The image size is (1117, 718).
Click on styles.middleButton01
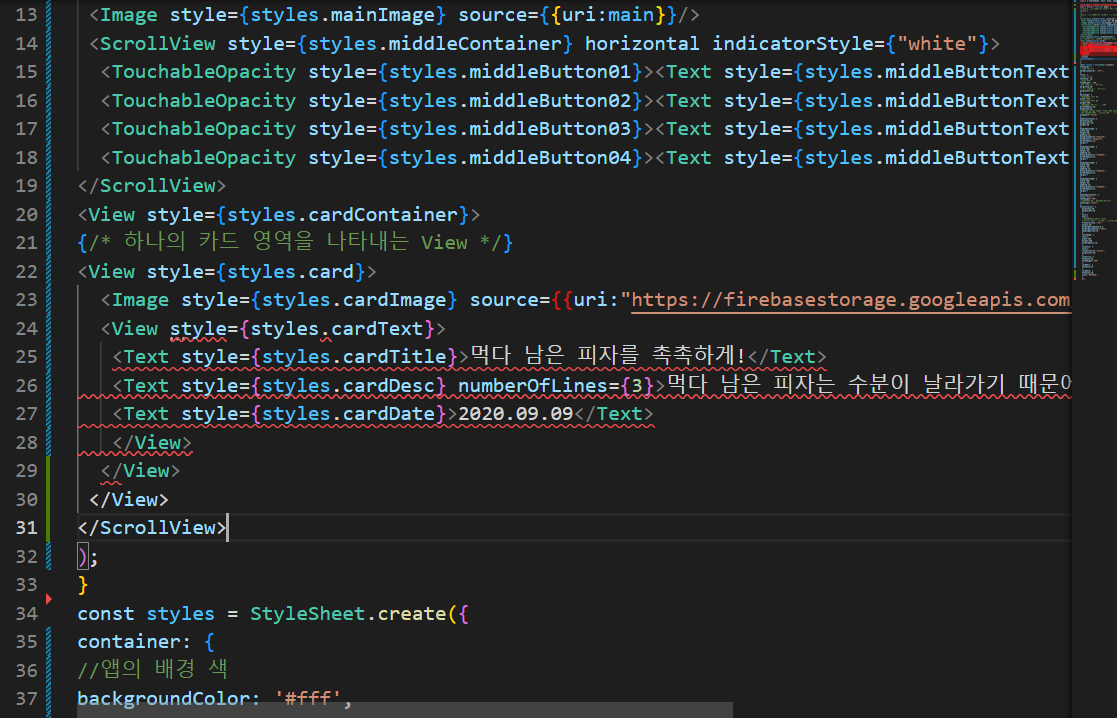510,72
